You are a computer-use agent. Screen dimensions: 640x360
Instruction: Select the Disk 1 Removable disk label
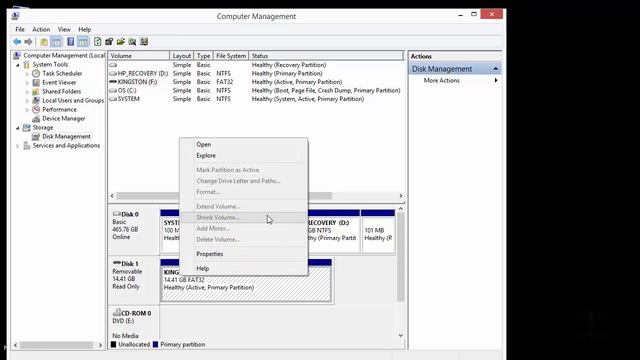(133, 280)
